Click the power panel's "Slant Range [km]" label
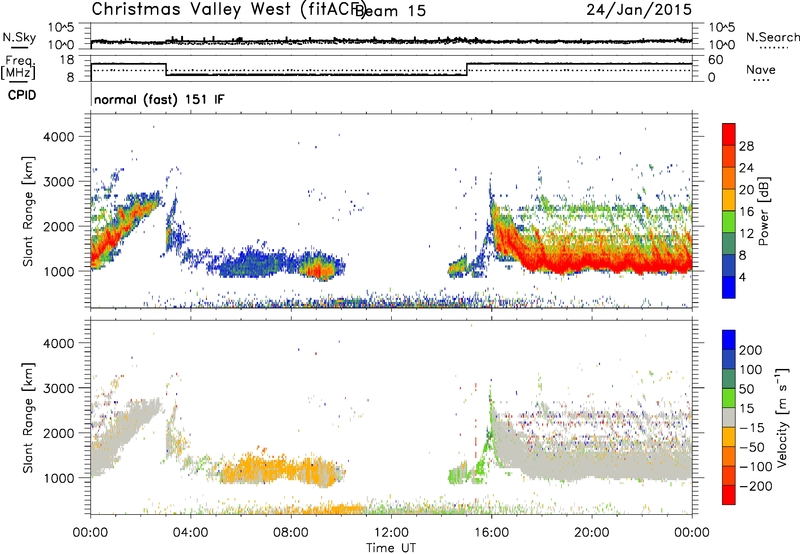Screen dimensions: 800x554 pos(28,211)
